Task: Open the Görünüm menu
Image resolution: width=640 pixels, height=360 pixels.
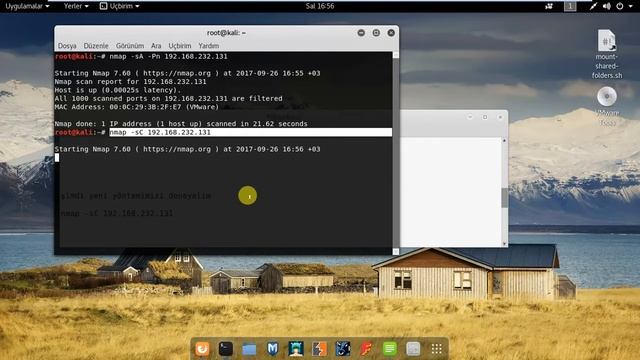Action: click(x=130, y=46)
